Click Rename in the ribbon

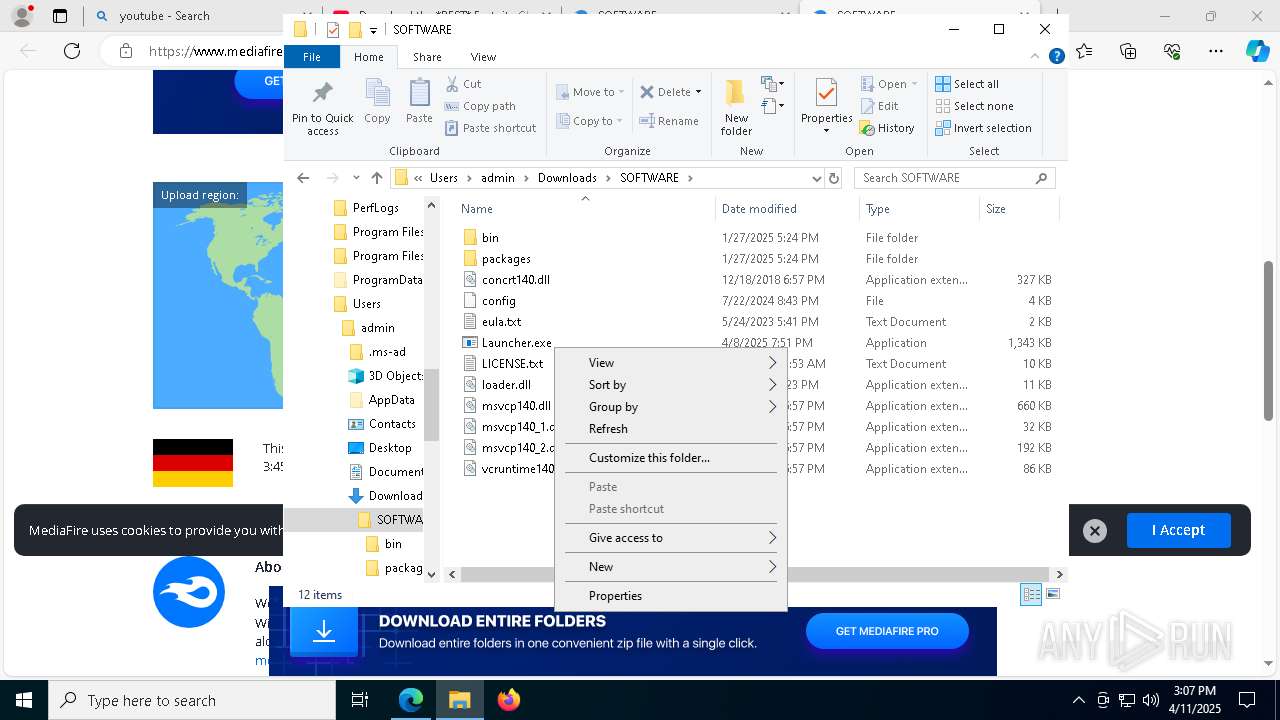pos(669,121)
